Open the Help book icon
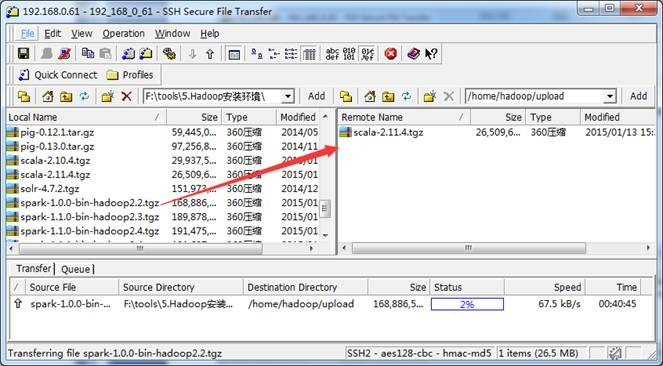Viewport: 663px width, 366px height. coord(413,54)
